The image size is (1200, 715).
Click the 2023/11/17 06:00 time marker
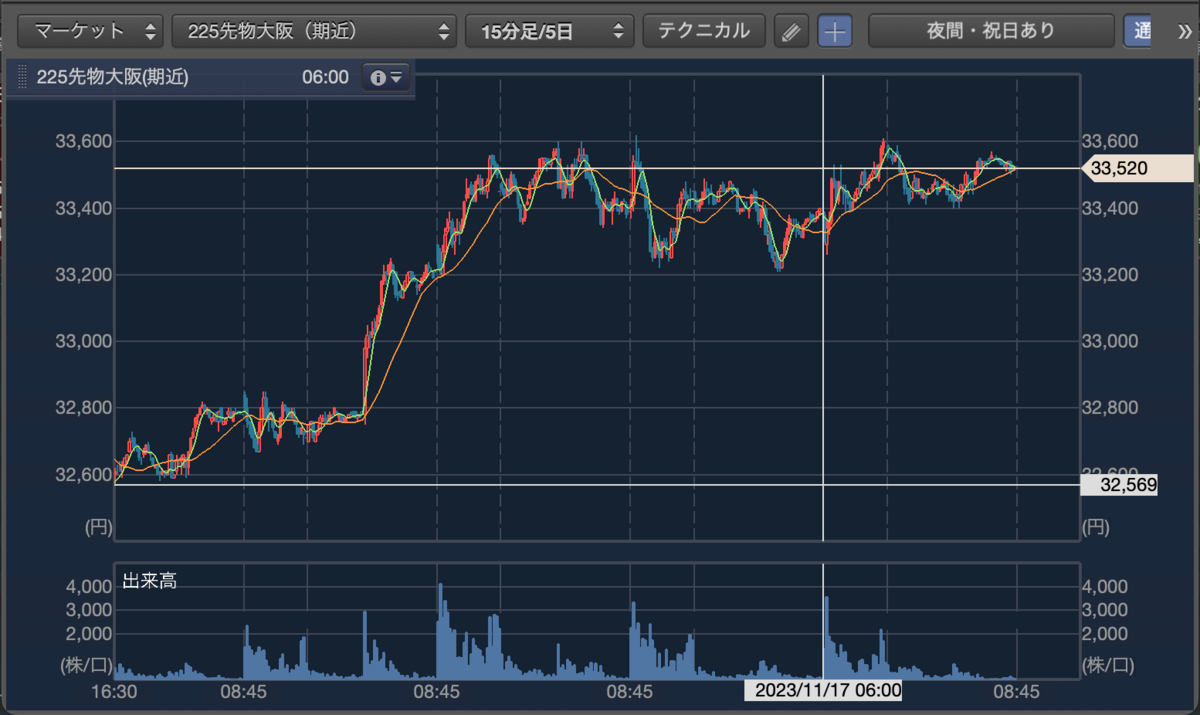pos(823,690)
